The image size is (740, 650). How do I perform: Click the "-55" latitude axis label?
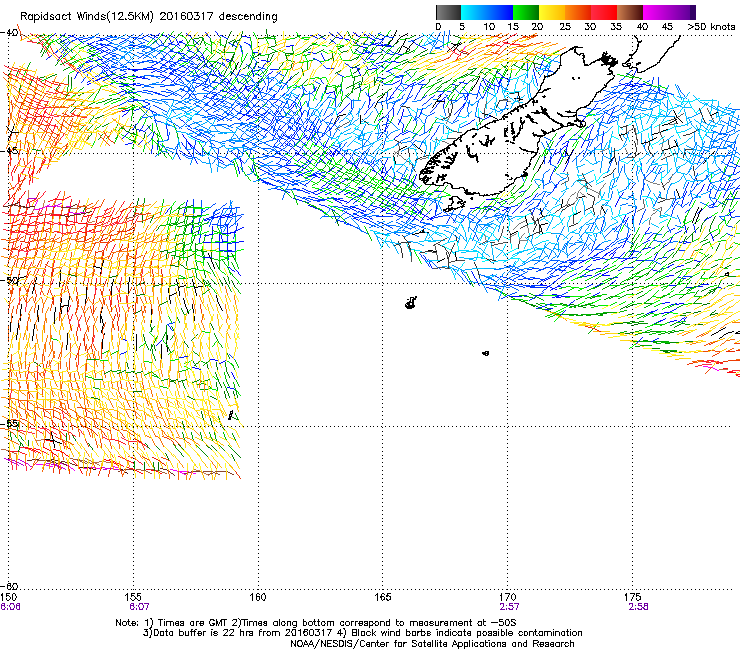(x=9, y=424)
